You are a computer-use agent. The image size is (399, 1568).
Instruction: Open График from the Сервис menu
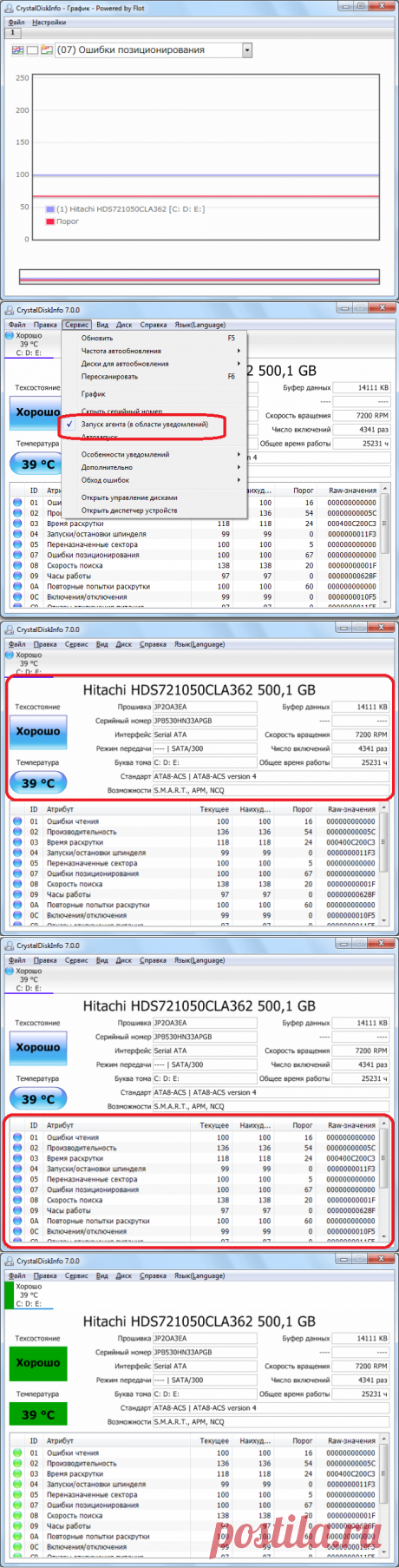[94, 394]
